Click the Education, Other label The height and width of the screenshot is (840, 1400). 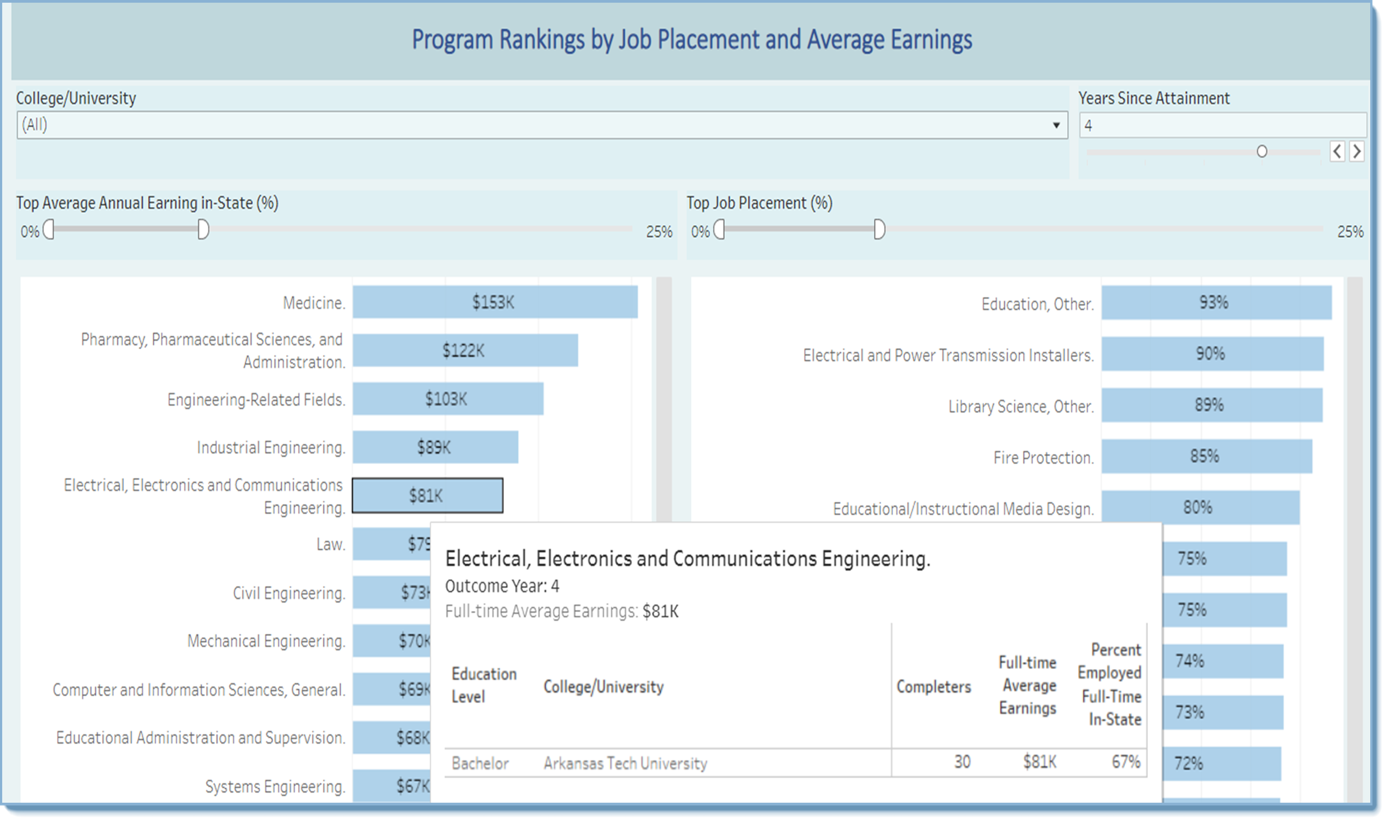[1038, 304]
